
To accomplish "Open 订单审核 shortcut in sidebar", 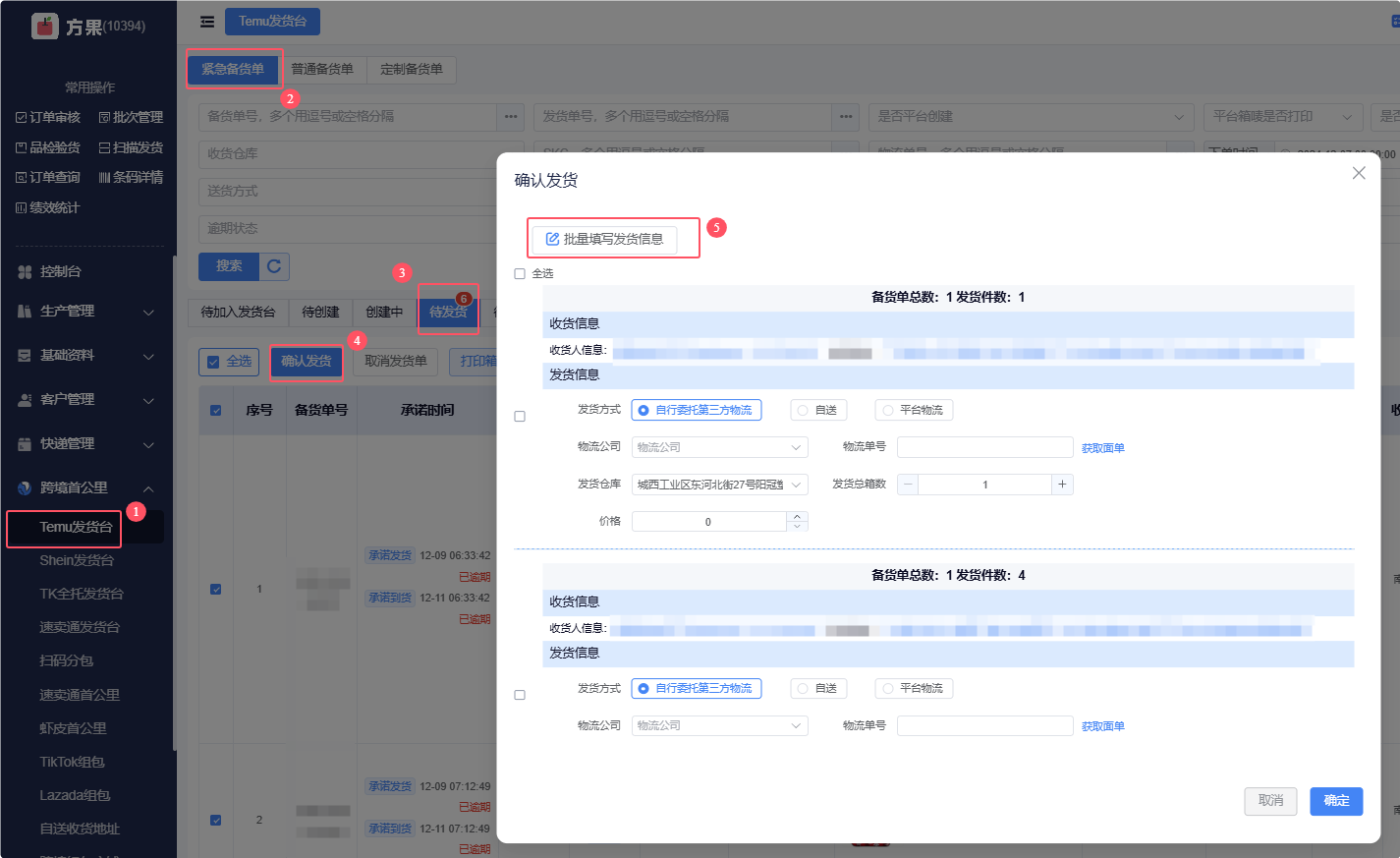I will 48,118.
